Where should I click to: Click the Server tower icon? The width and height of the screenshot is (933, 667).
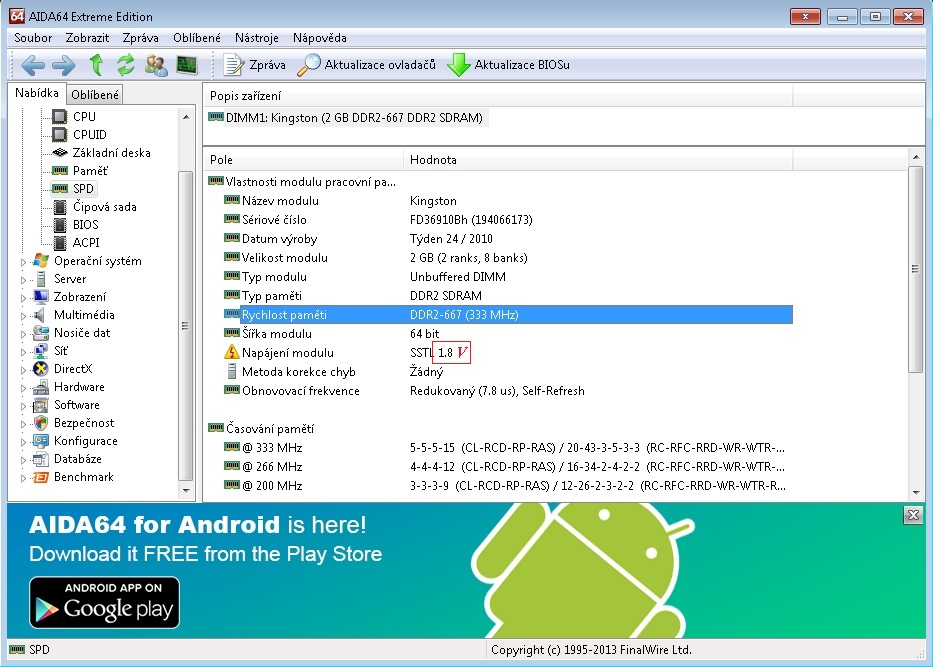[41, 278]
